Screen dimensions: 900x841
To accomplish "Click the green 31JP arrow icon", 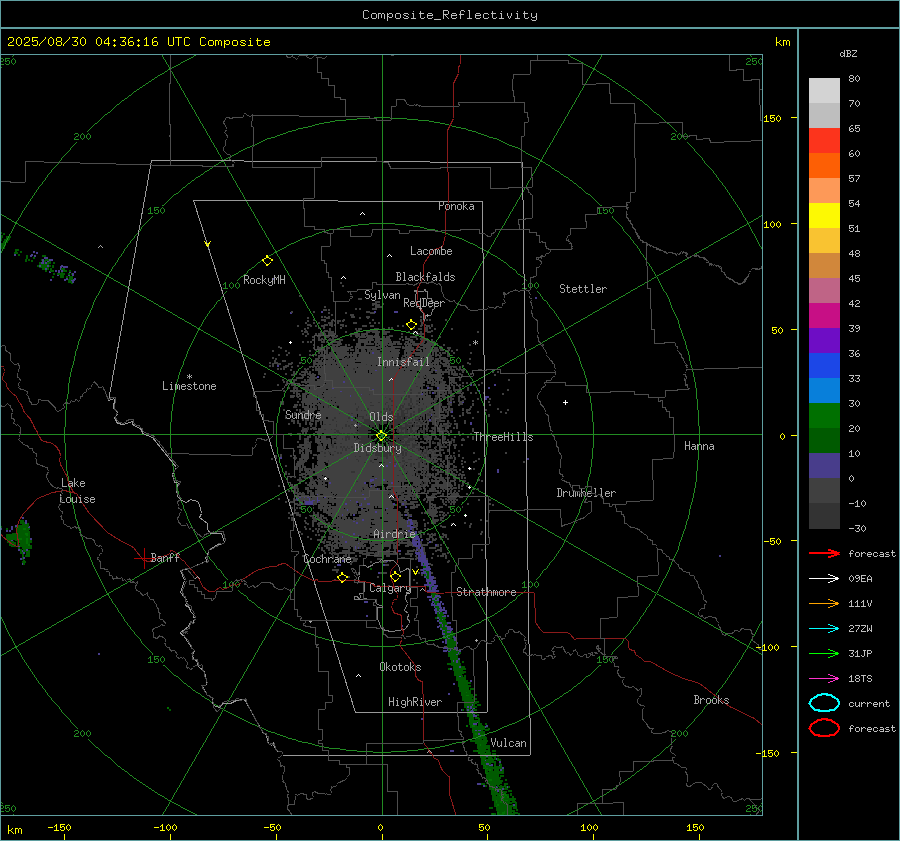I will 824,653.
